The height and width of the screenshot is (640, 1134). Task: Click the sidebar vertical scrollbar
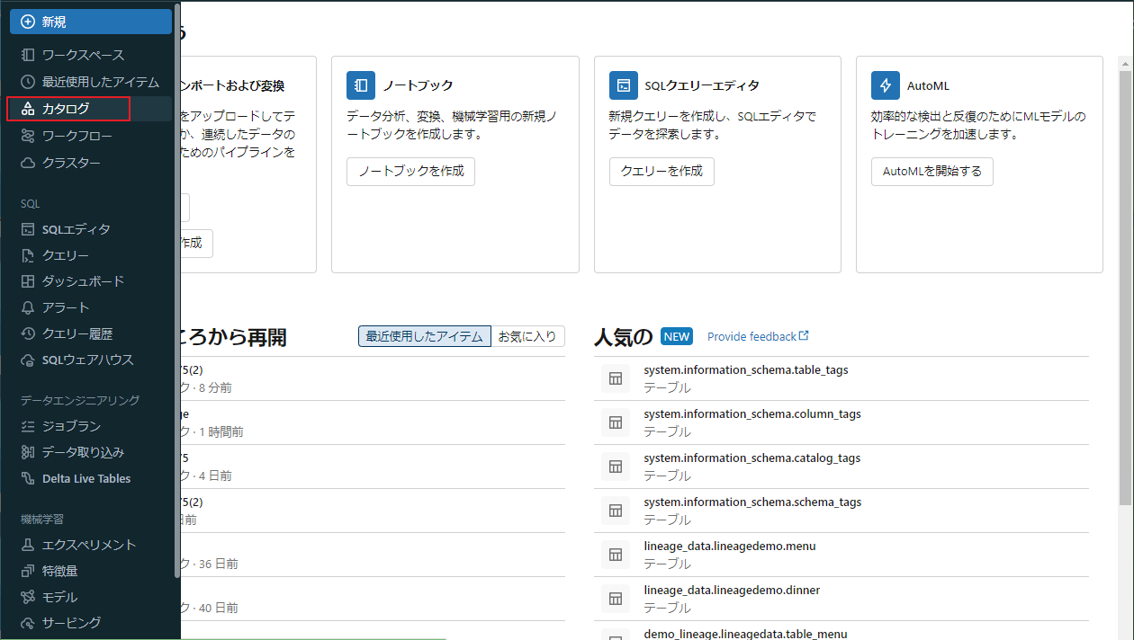(x=177, y=300)
